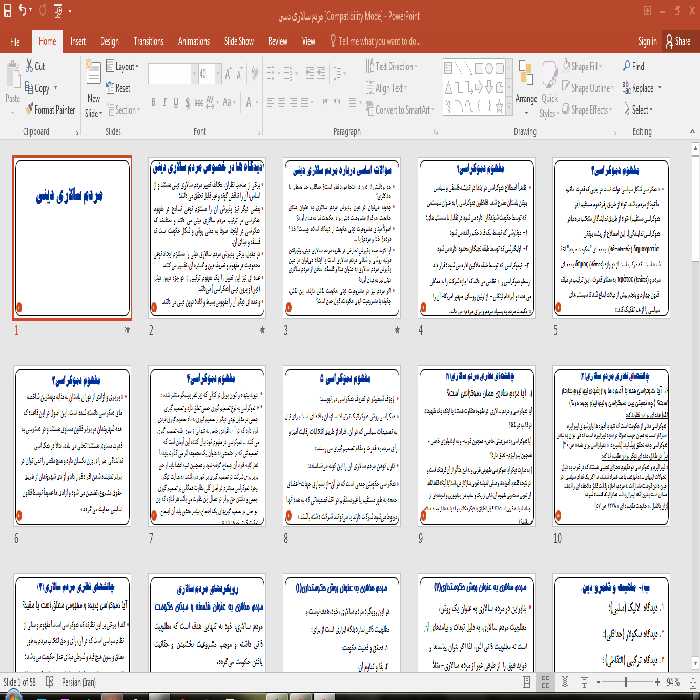This screenshot has height=700, width=700.
Task: Click the Undo arrow icon
Action: [x=23, y=10]
